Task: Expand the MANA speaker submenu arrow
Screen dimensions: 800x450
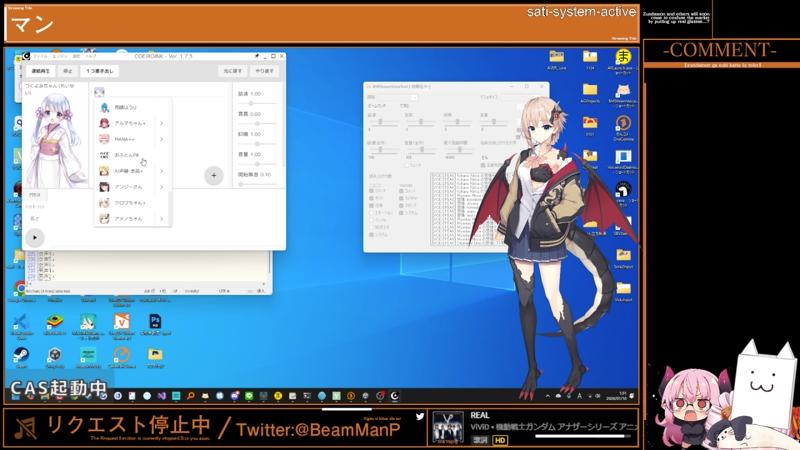Action: 162,139
